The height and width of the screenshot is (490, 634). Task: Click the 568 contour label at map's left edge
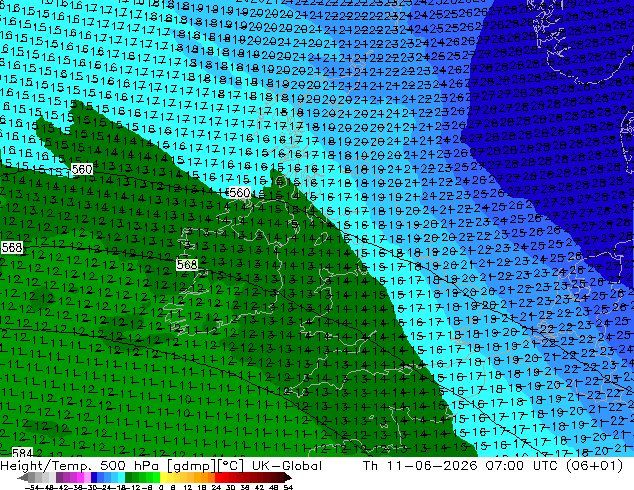click(11, 247)
